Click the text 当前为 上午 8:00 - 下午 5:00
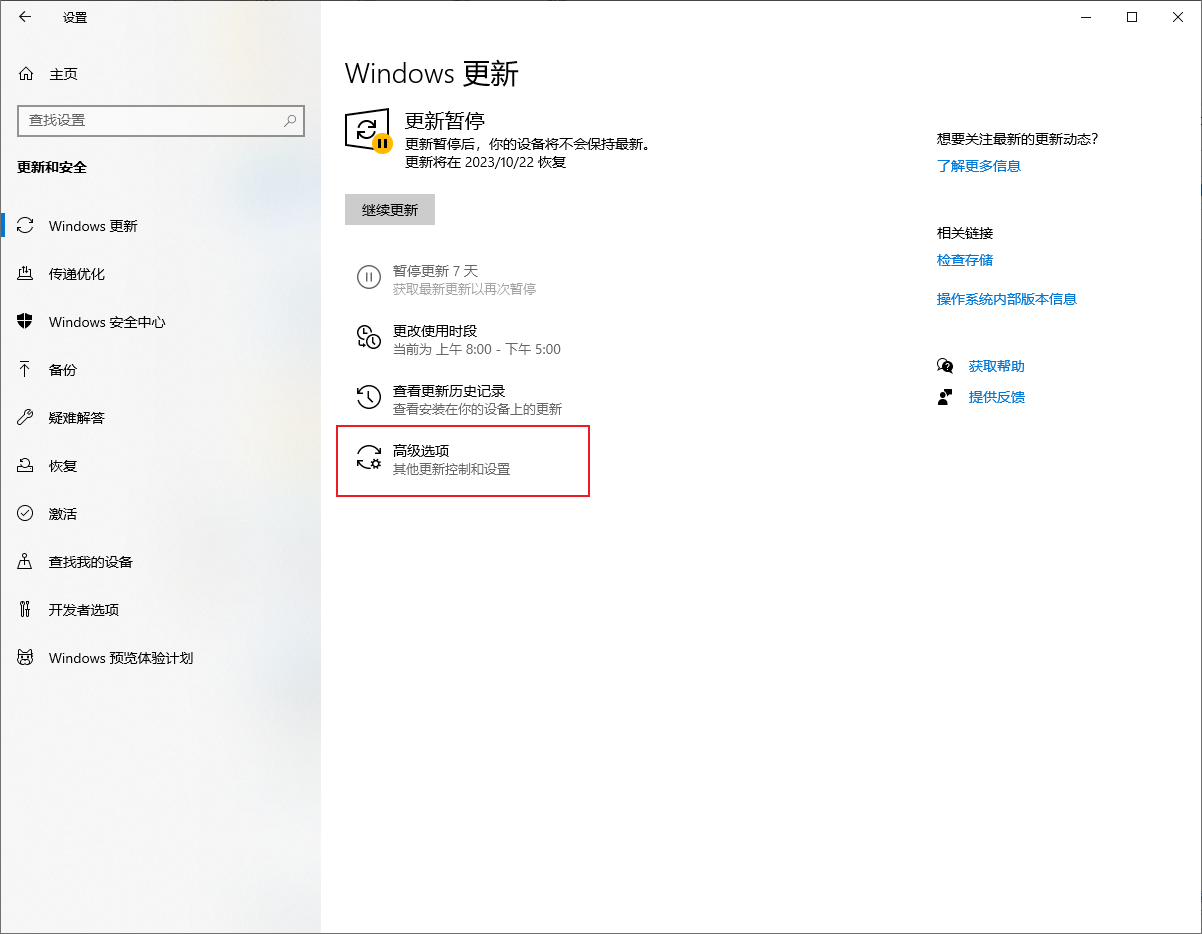Image resolution: width=1202 pixels, height=934 pixels. [x=477, y=350]
